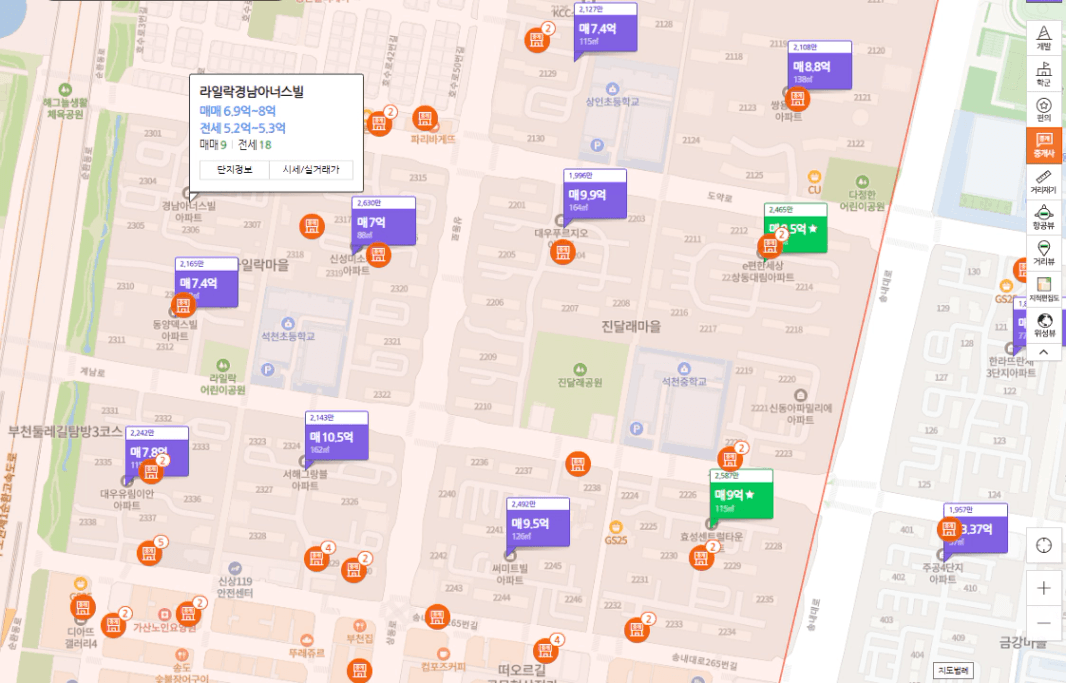
Task: Click the agent cluster icon numbered 5
Action: click(x=150, y=551)
